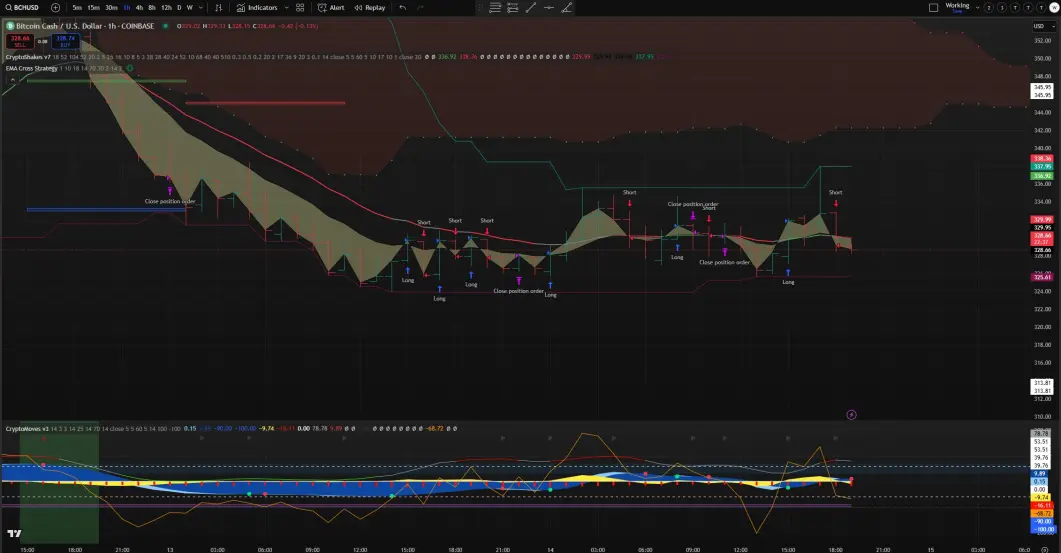The image size is (1061, 553).
Task: Click the 325.61 price scale label
Action: tap(1042, 277)
